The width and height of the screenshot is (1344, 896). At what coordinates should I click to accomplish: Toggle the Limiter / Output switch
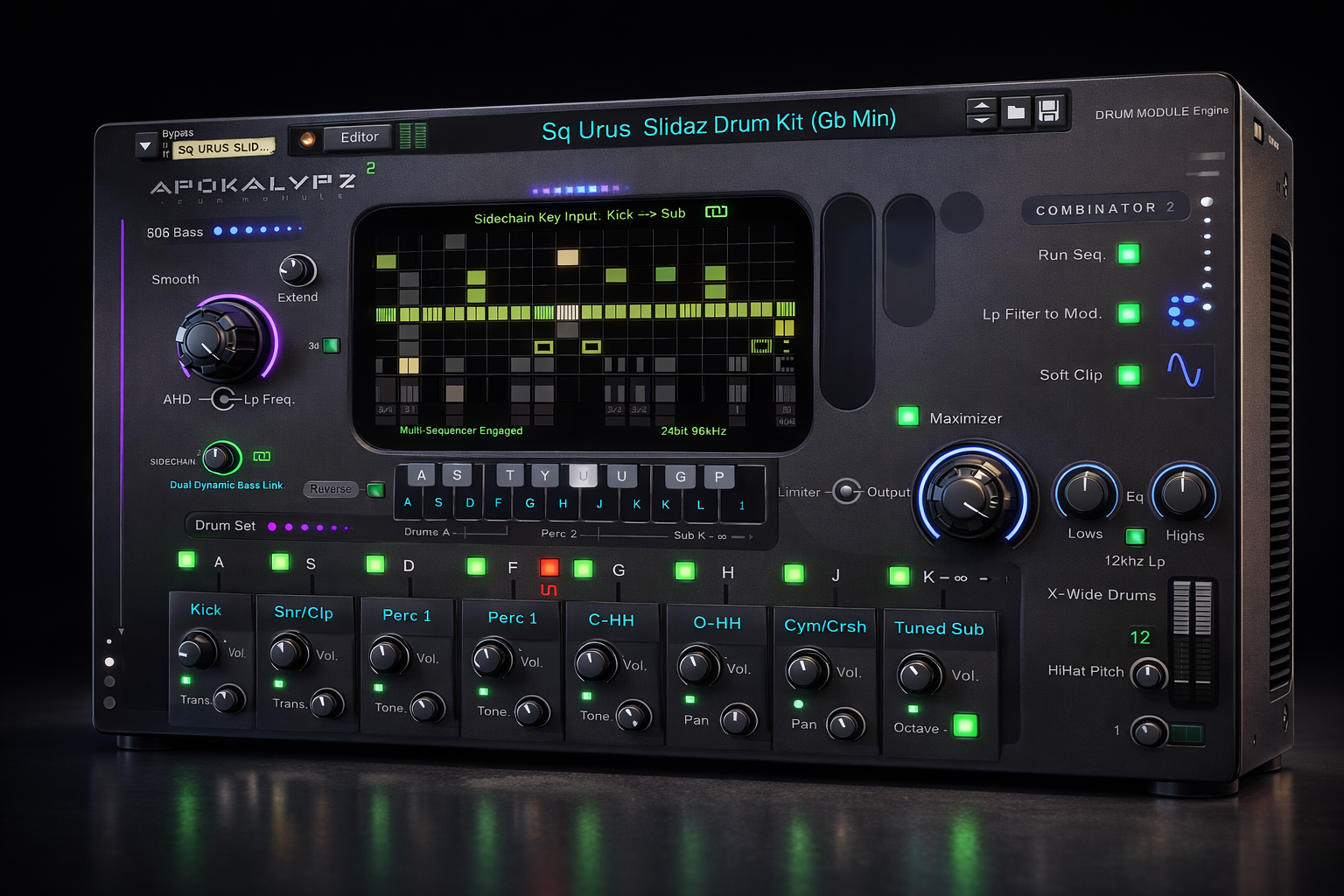point(846,492)
